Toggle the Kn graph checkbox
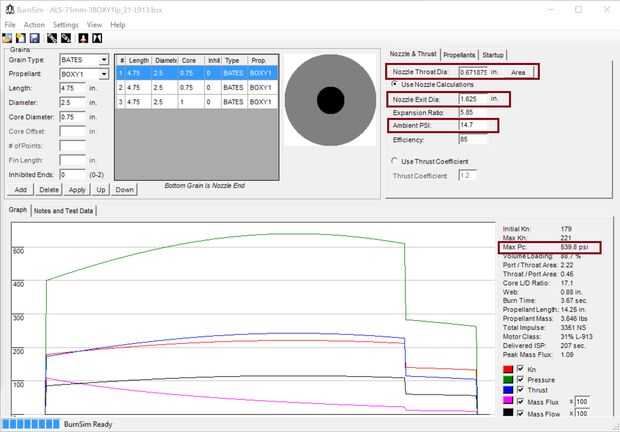This screenshot has height=432, width=620. pyautogui.click(x=520, y=369)
